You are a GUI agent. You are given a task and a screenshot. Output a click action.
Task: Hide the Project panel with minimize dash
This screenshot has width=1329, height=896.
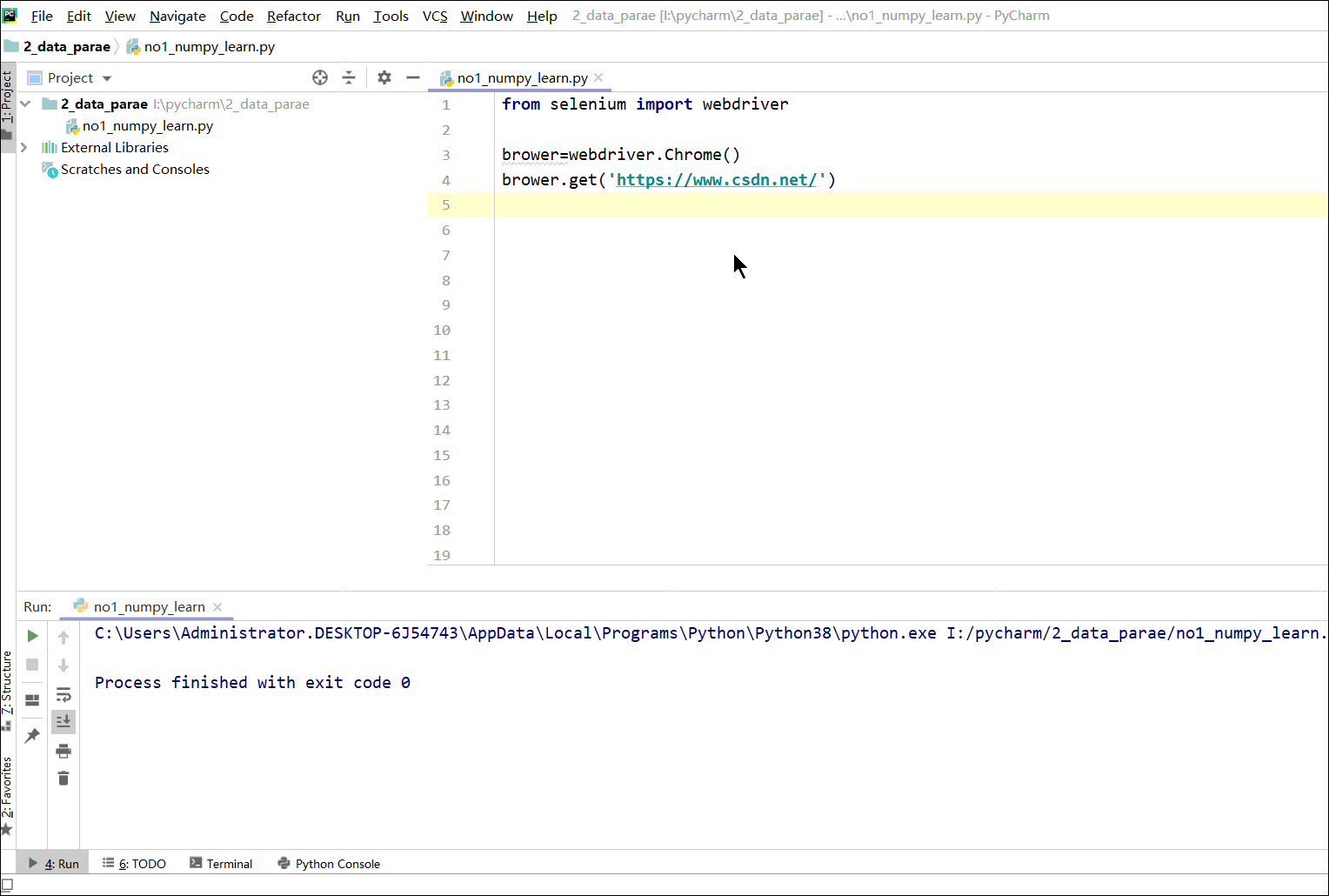tap(413, 77)
